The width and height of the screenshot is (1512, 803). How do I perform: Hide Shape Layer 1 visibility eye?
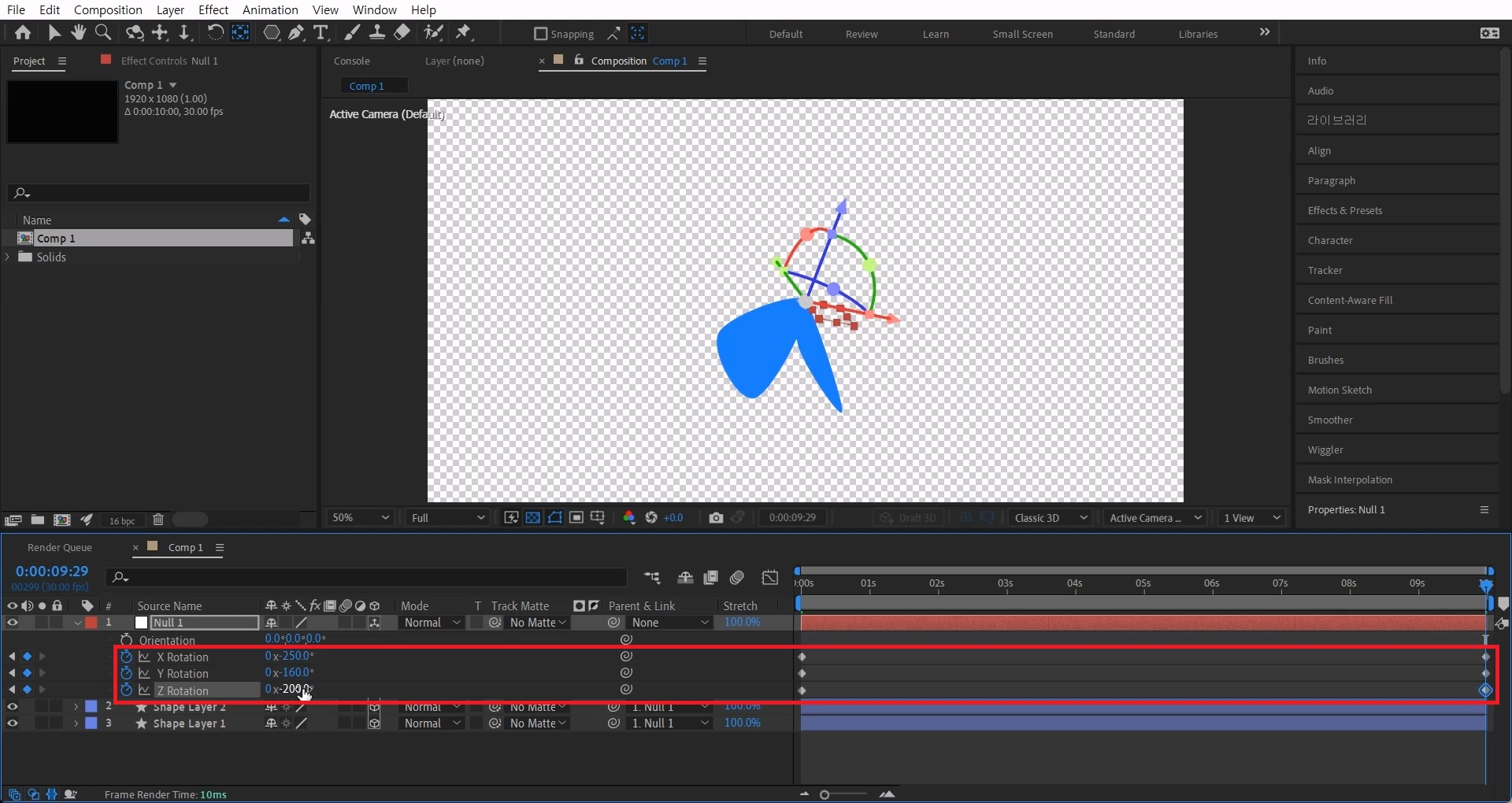point(12,723)
